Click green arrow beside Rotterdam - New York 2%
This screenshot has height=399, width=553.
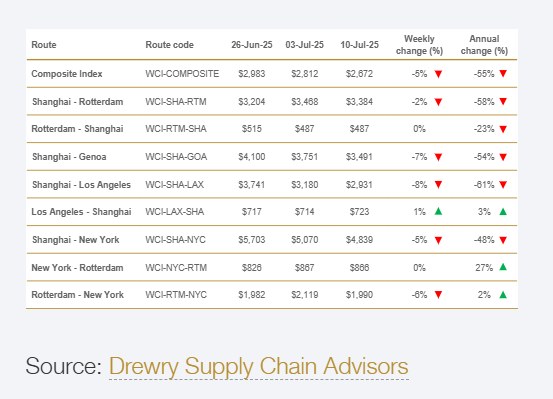click(503, 295)
